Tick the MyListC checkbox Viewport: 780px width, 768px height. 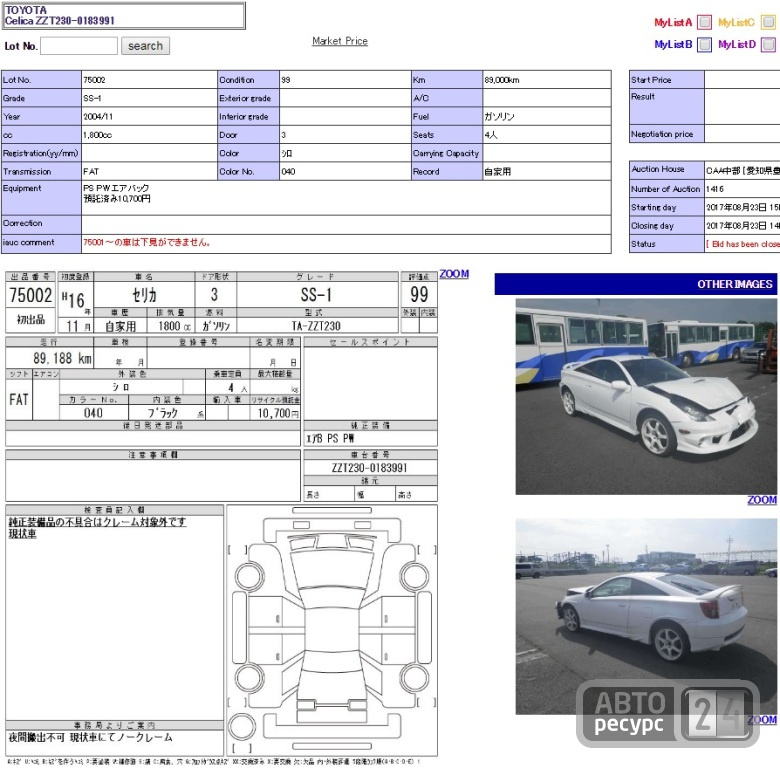click(769, 22)
